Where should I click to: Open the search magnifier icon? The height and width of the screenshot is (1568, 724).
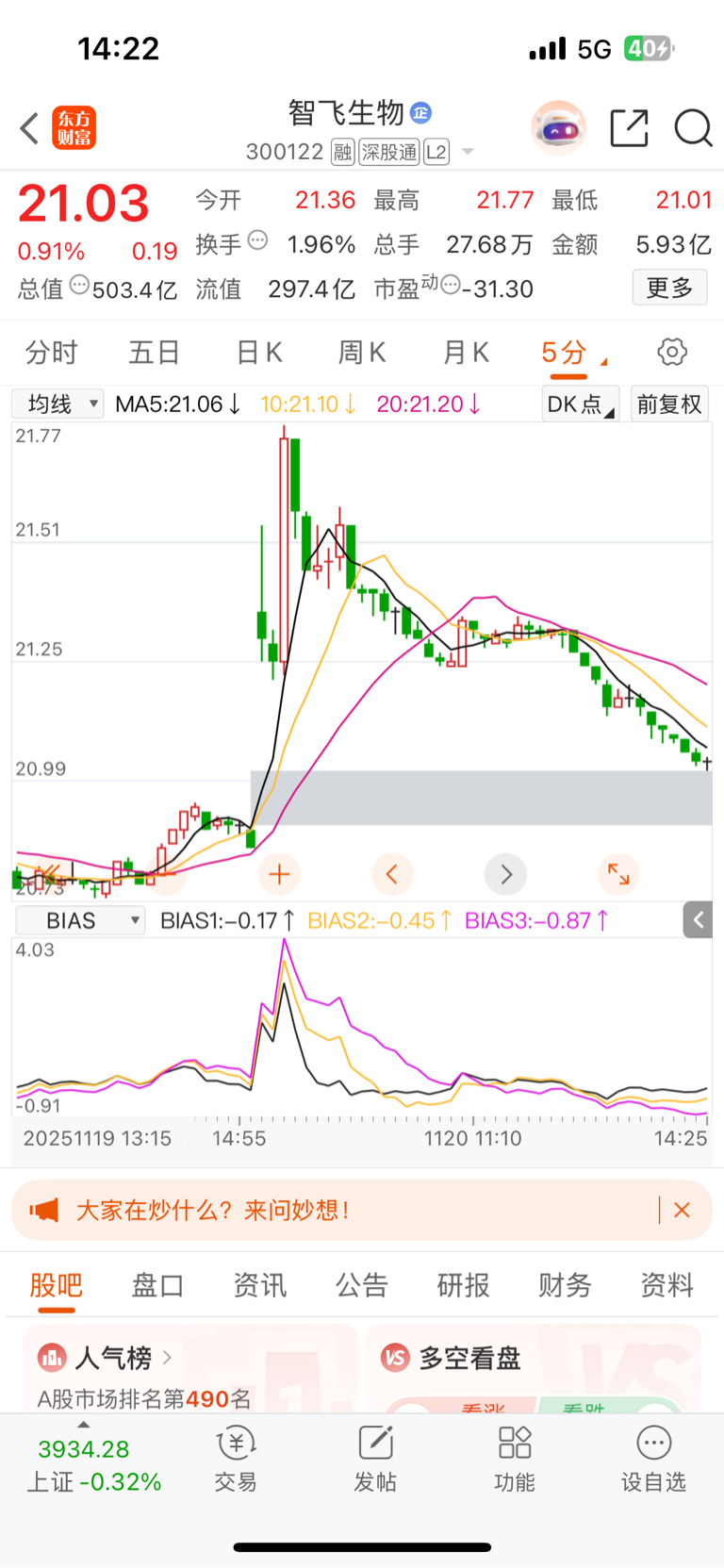(x=693, y=128)
